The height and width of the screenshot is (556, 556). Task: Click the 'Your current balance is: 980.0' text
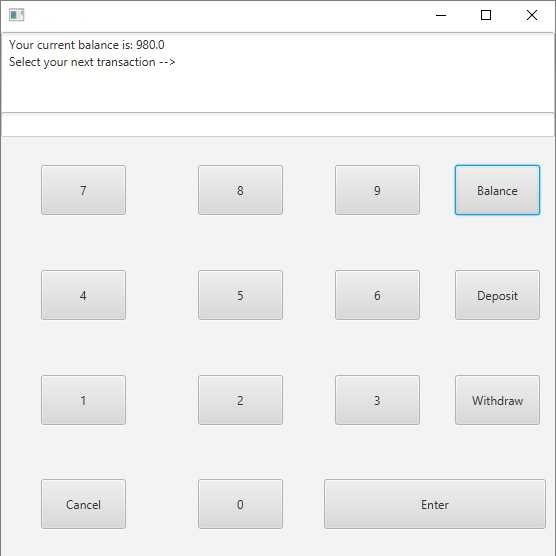tap(87, 45)
